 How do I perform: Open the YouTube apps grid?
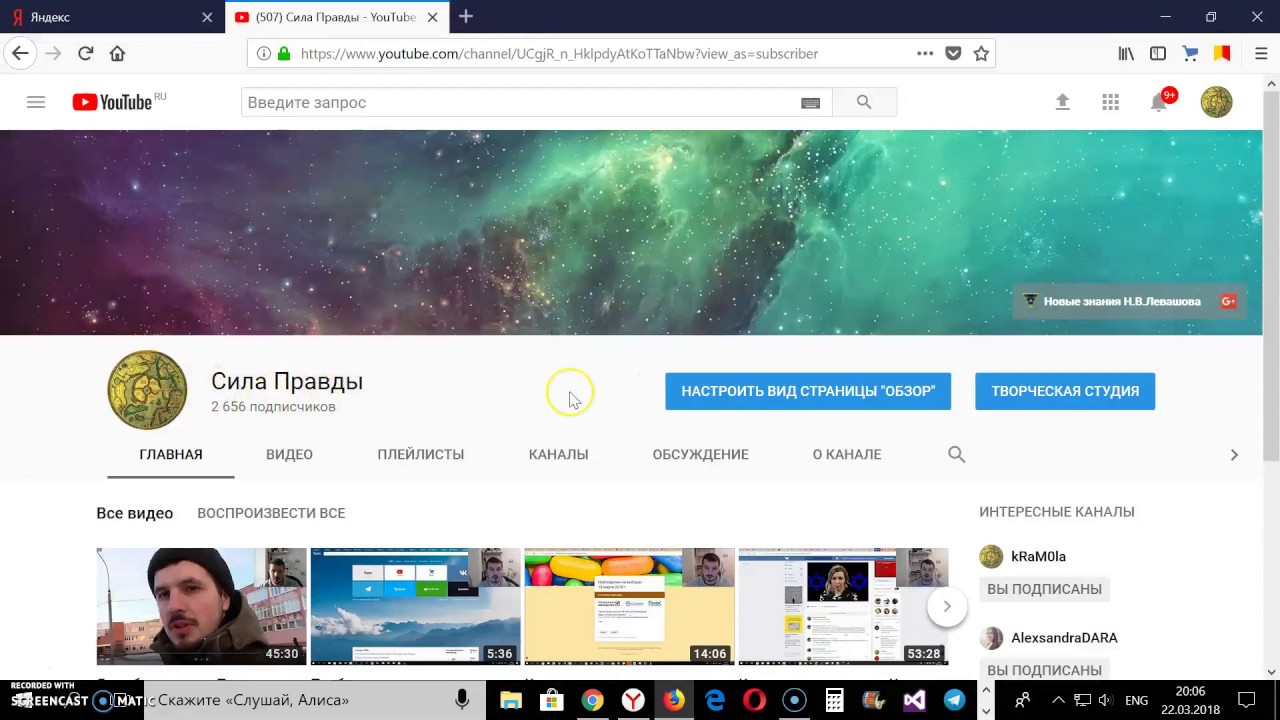1110,102
